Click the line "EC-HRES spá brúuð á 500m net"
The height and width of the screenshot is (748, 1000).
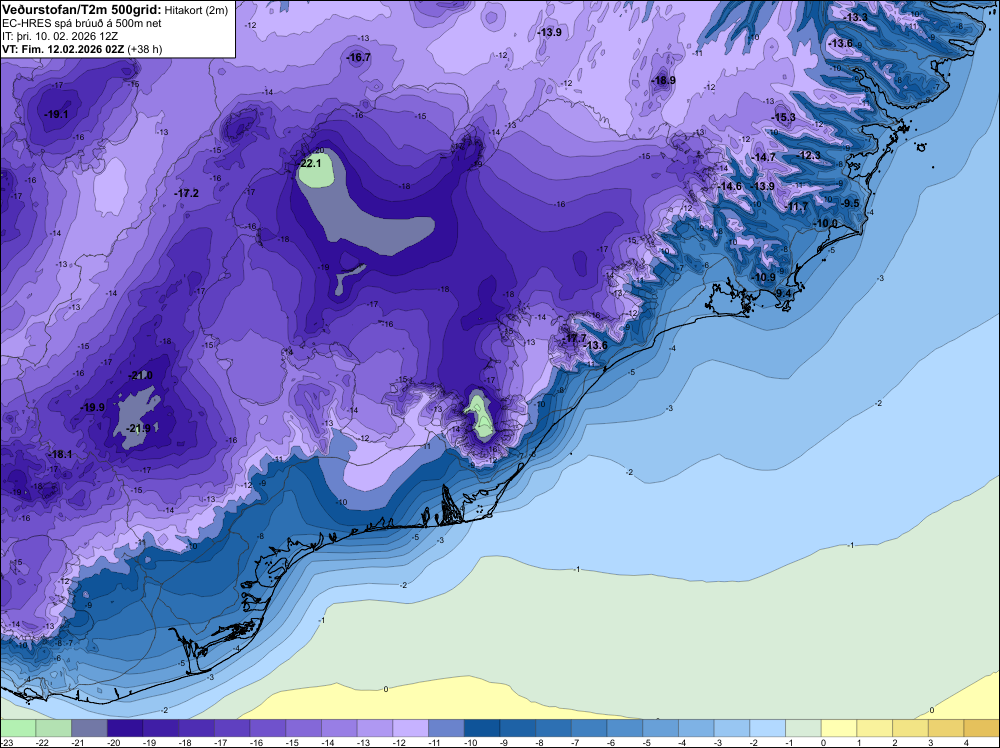click(x=82, y=24)
